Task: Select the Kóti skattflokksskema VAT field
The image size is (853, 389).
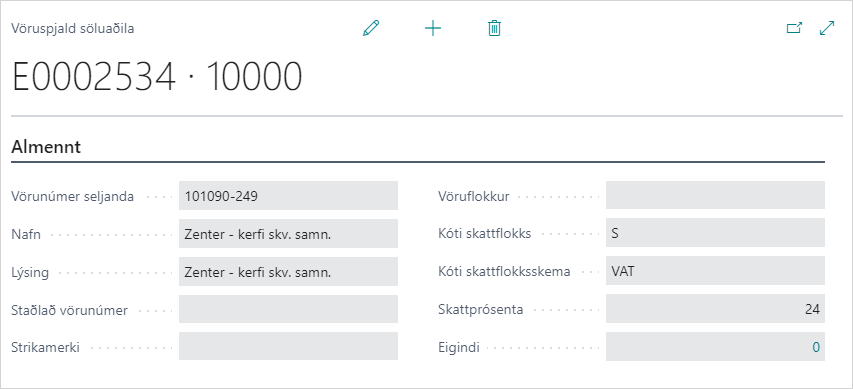Action: click(x=715, y=271)
